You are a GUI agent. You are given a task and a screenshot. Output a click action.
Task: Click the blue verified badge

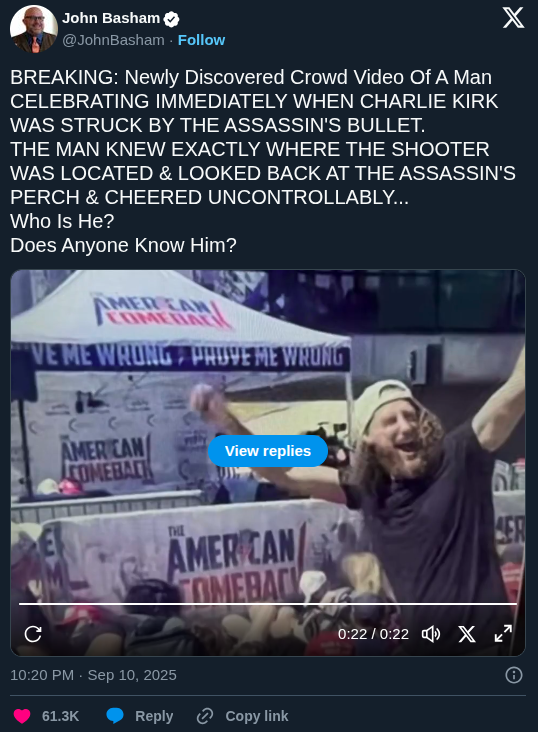(x=172, y=19)
